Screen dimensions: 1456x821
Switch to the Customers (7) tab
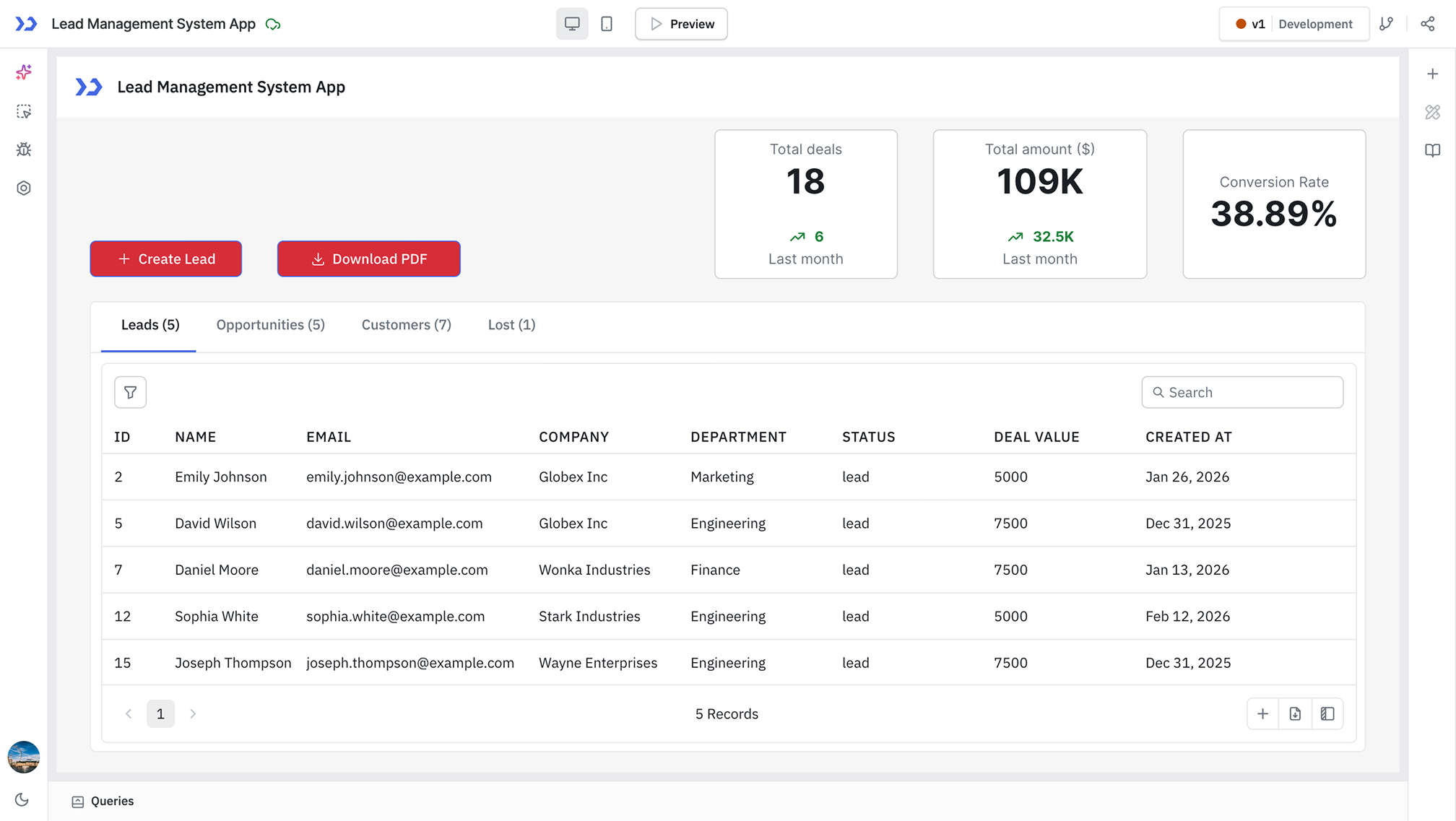[406, 324]
